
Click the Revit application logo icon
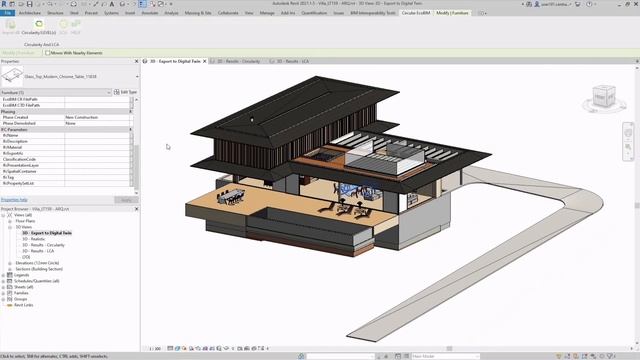(x=4, y=4)
